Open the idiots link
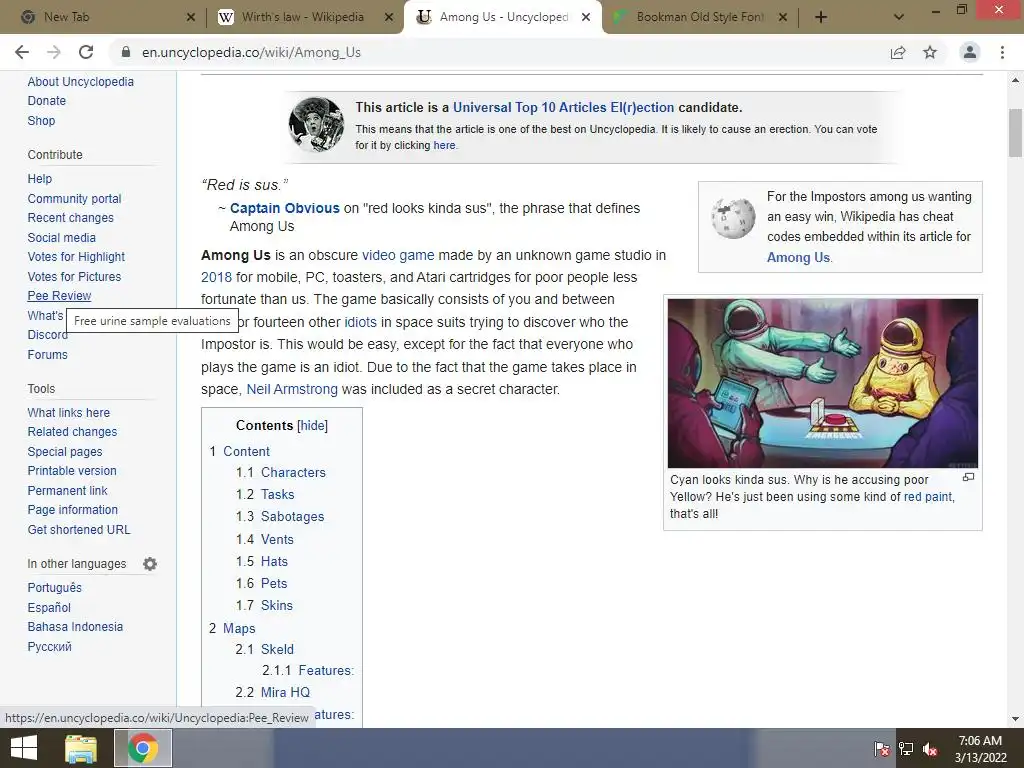Viewport: 1024px width, 768px height. click(360, 322)
